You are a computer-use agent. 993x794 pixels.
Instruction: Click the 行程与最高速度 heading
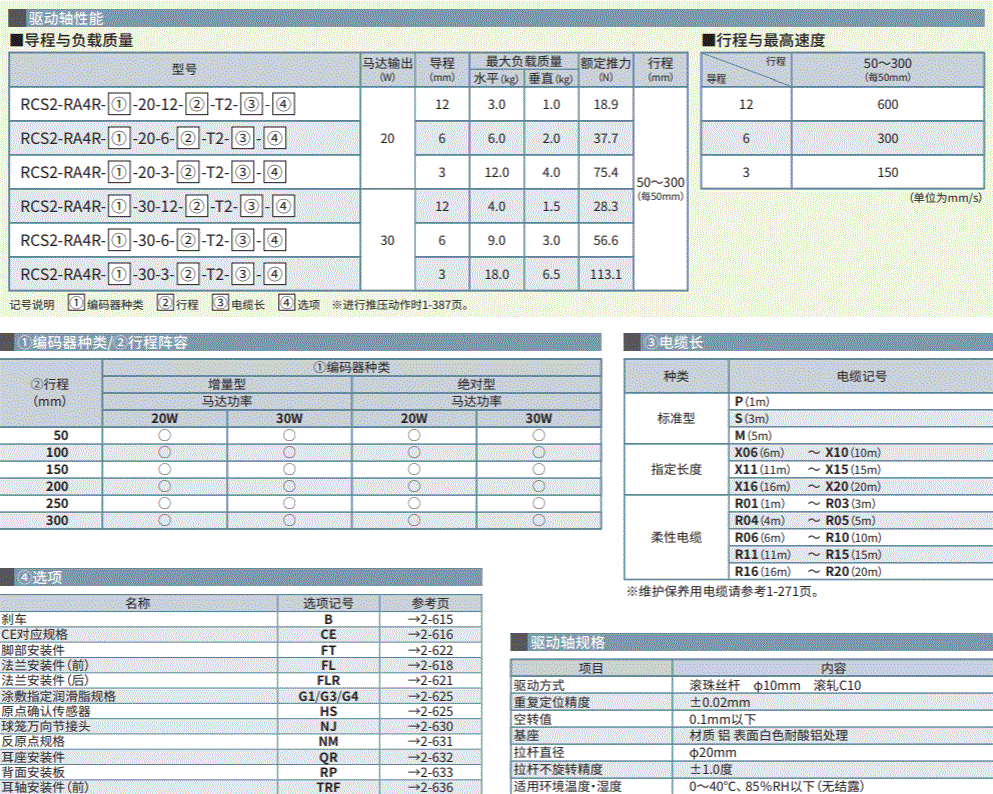pos(764,41)
